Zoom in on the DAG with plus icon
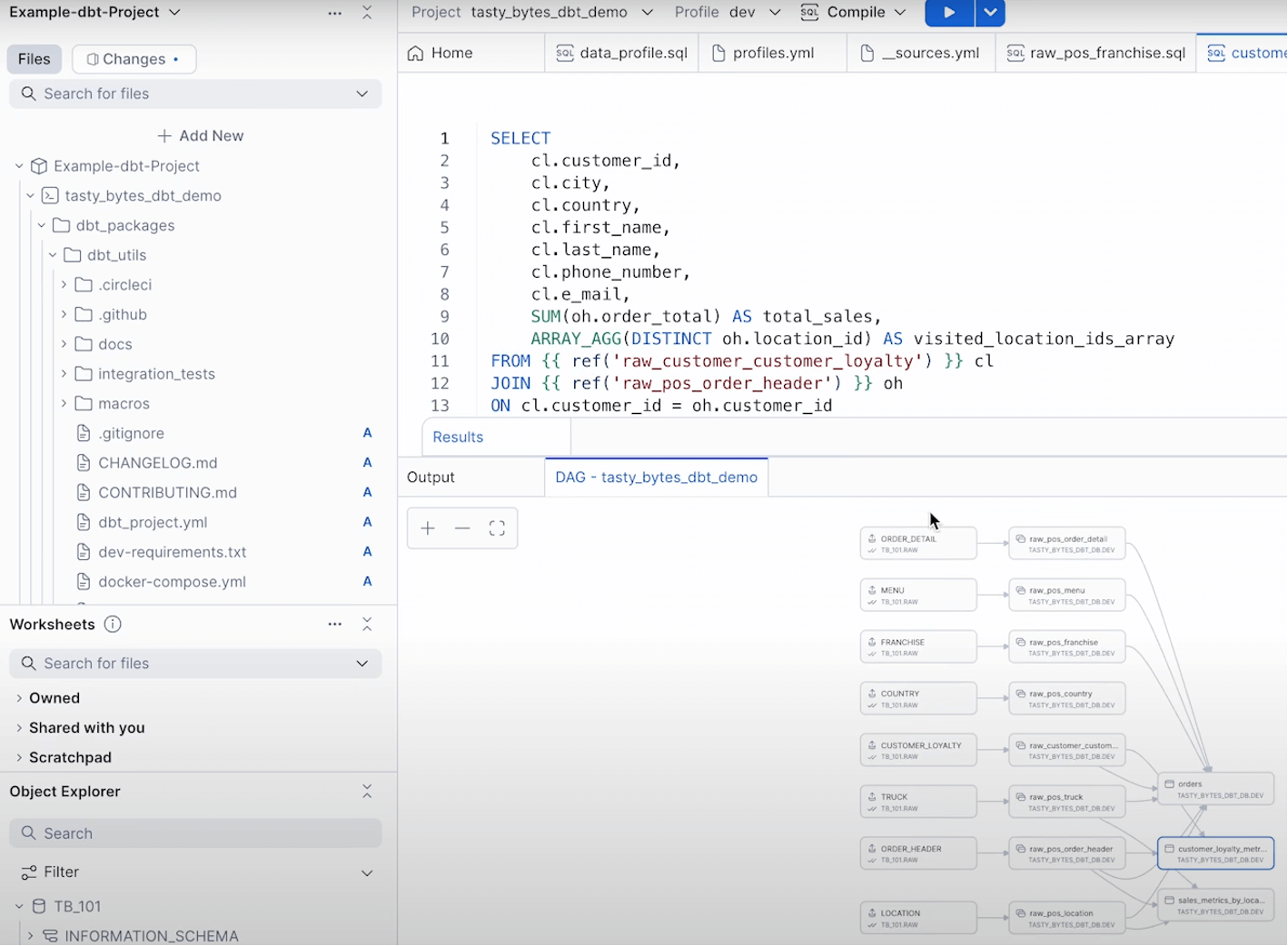The image size is (1288, 946). [428, 528]
